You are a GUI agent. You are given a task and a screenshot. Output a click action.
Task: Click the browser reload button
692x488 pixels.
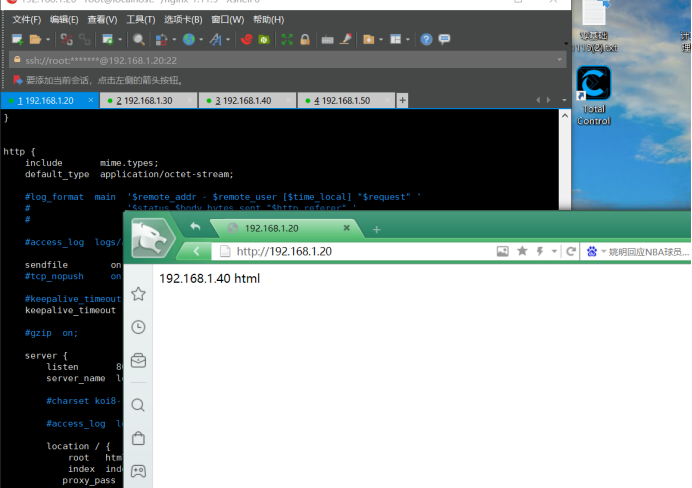point(571,252)
